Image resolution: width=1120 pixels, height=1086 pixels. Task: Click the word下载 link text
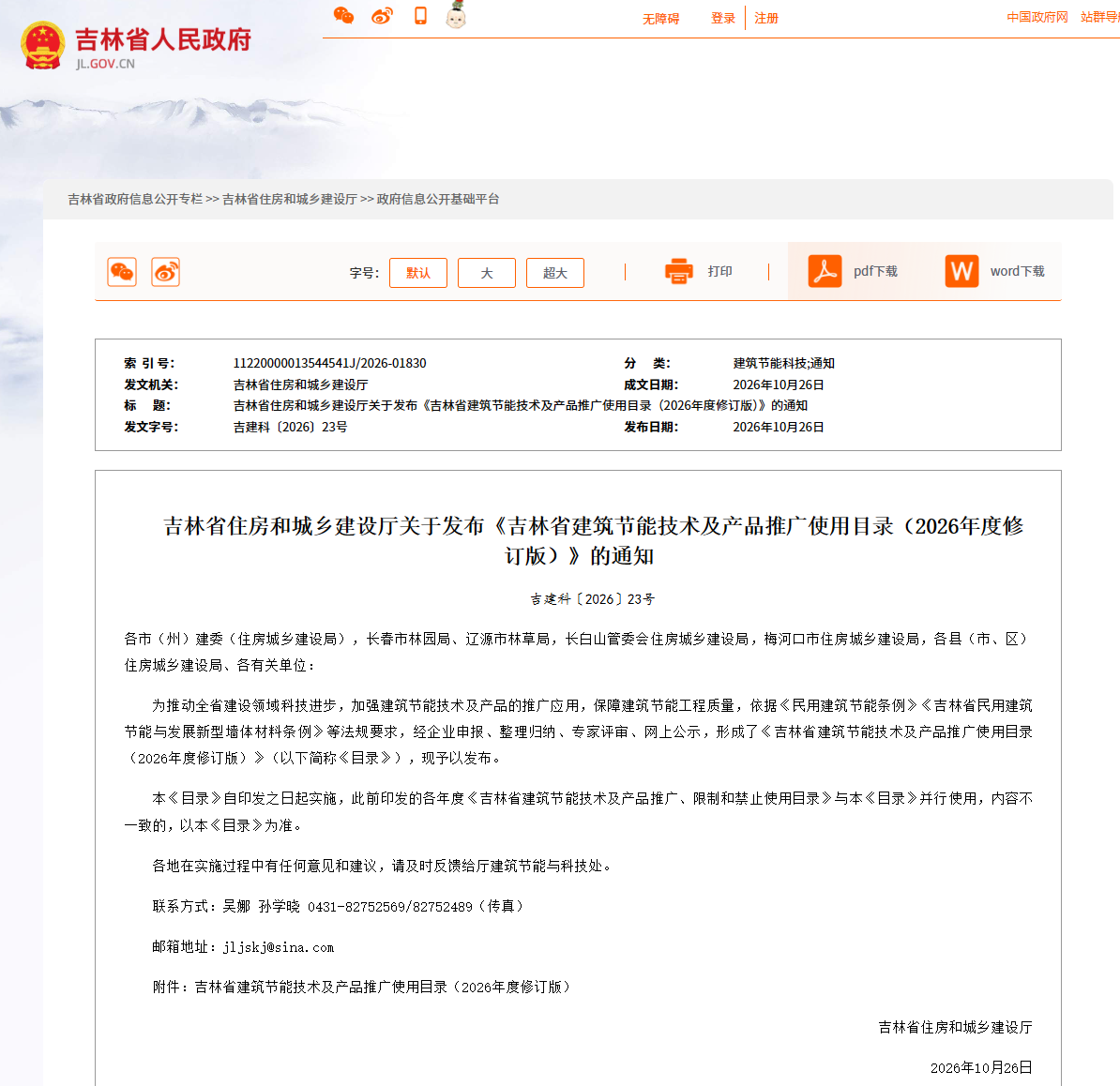[1017, 271]
